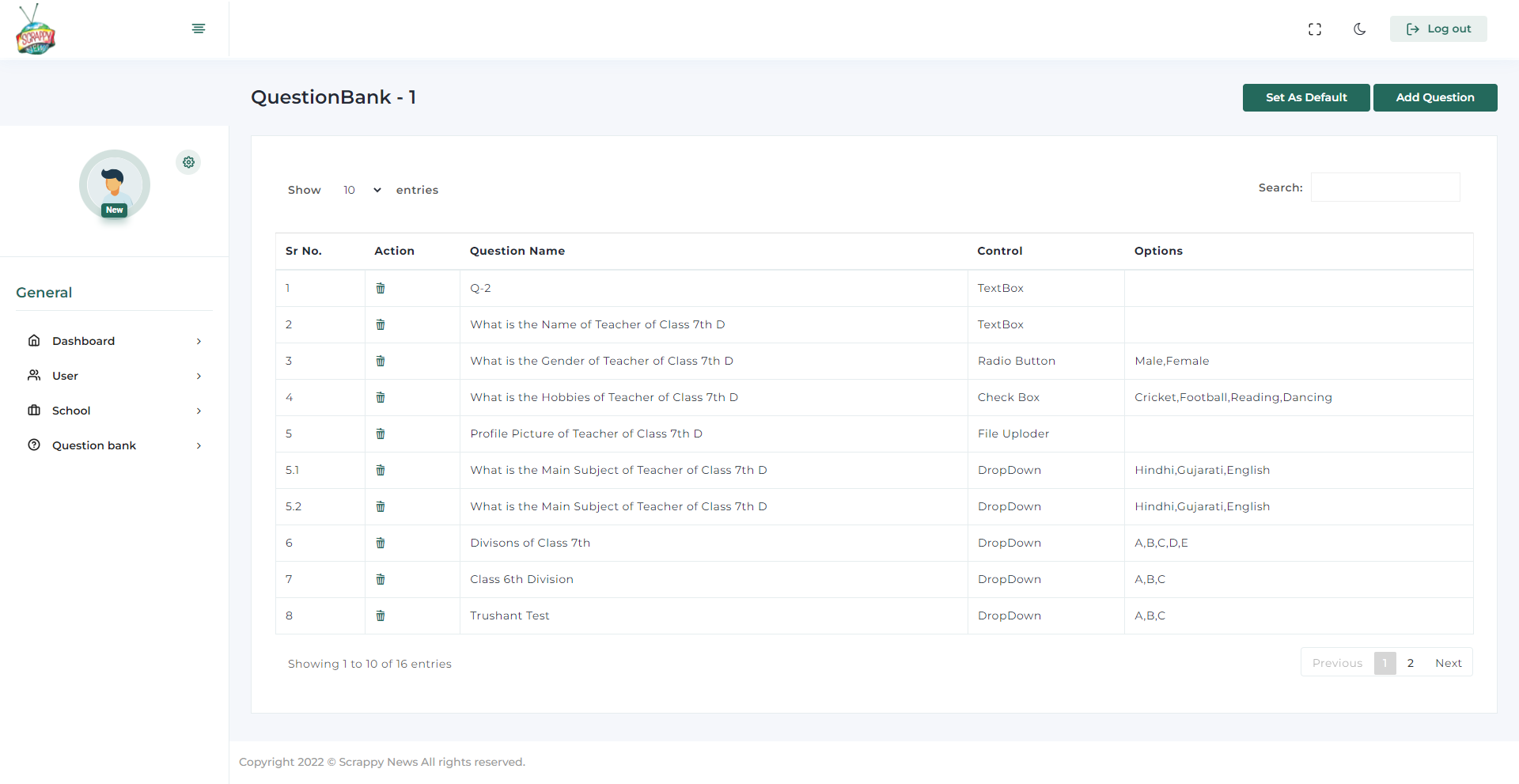
Task: Click 'What is the Gender of Teacher' text
Action: tap(601, 361)
